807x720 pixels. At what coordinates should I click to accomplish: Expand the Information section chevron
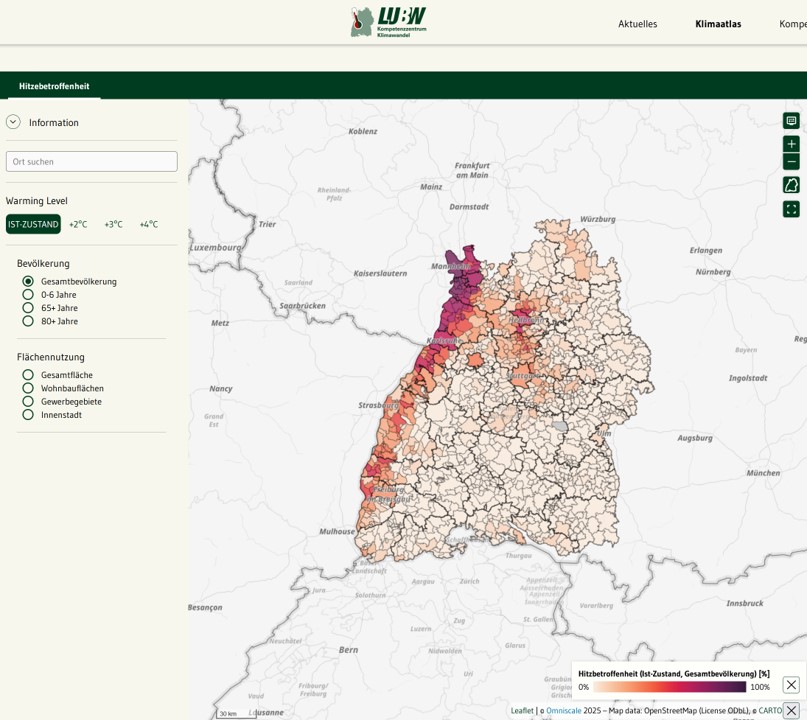[x=13, y=122]
